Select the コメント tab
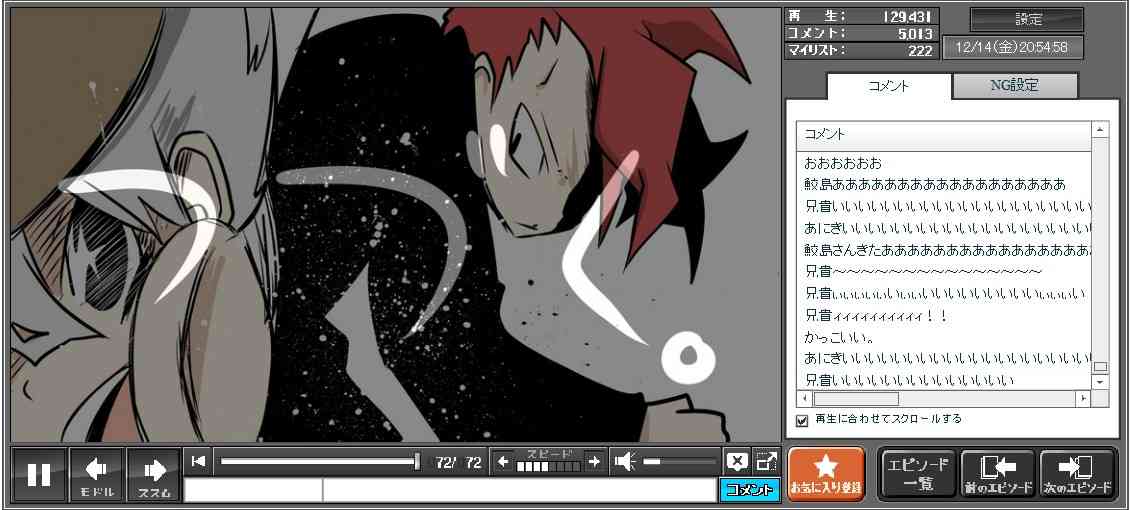 [x=888, y=86]
